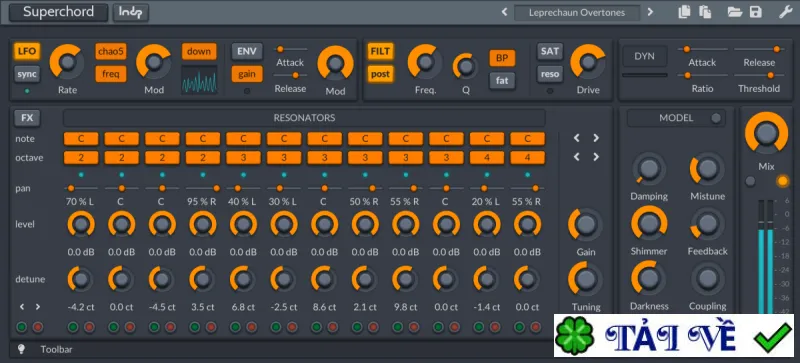Click the paste preset icon
This screenshot has width=800, height=363.
pyautogui.click(x=705, y=12)
